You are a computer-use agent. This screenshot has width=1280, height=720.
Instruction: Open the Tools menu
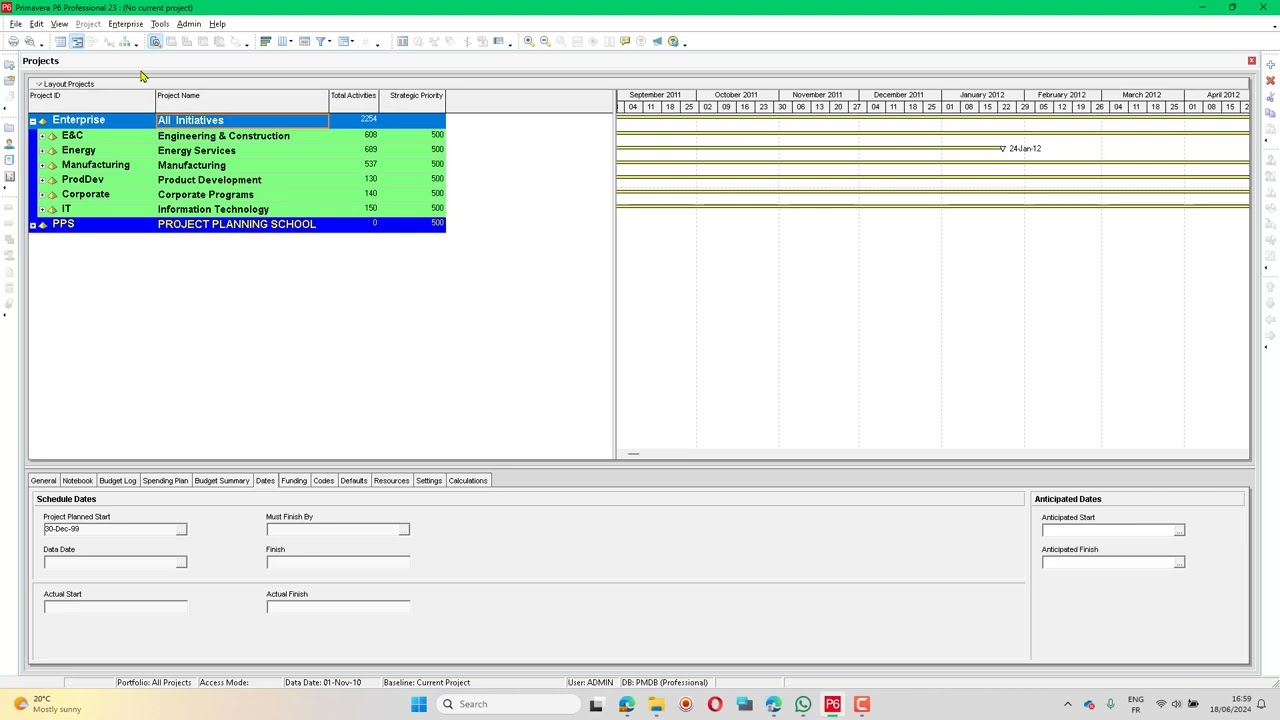coord(160,24)
